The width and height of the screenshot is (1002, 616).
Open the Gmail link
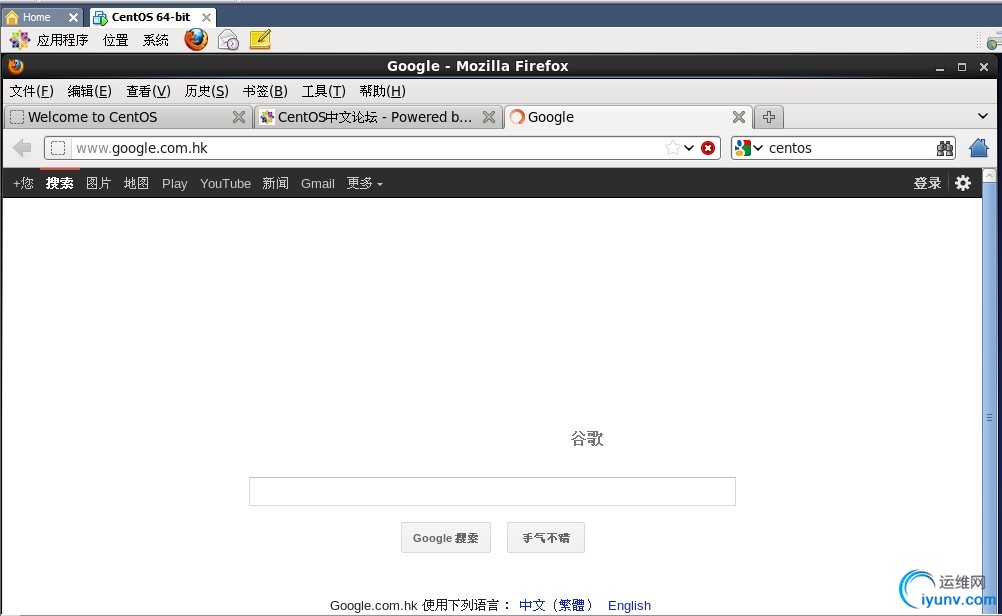coord(318,183)
